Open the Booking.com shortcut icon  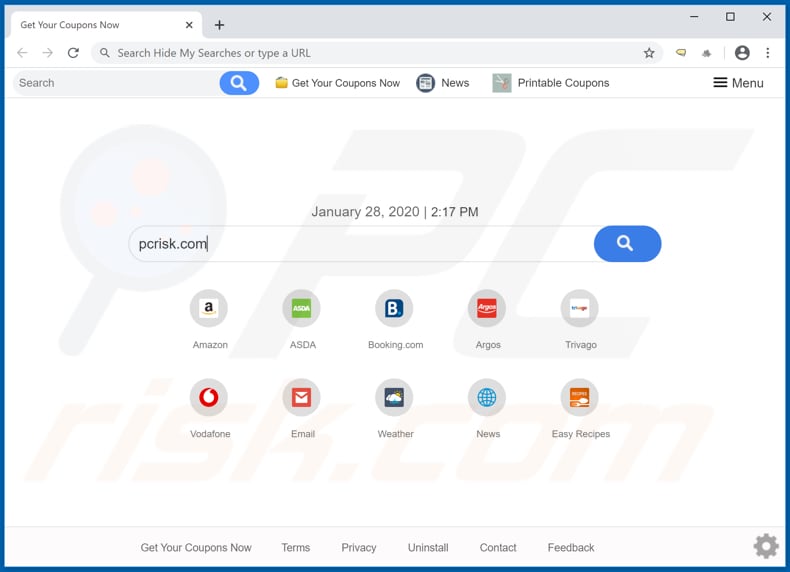(x=394, y=308)
